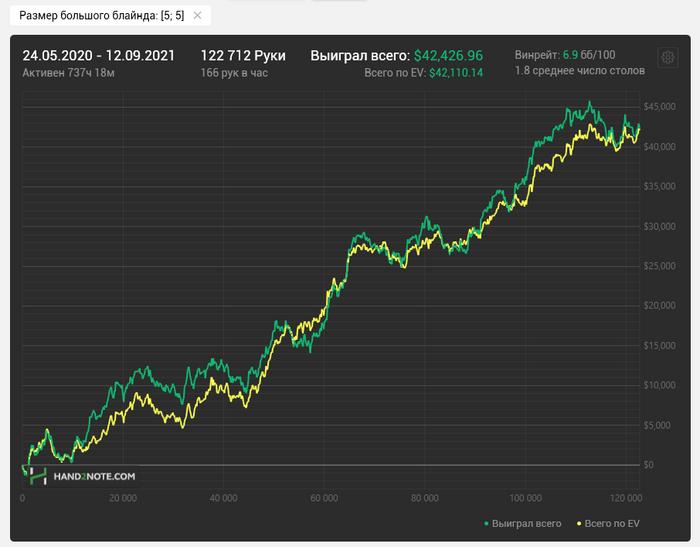Screen dimensions: 700x547
Task: Click the 'Выиграл всего:' header label
Action: 360,55
